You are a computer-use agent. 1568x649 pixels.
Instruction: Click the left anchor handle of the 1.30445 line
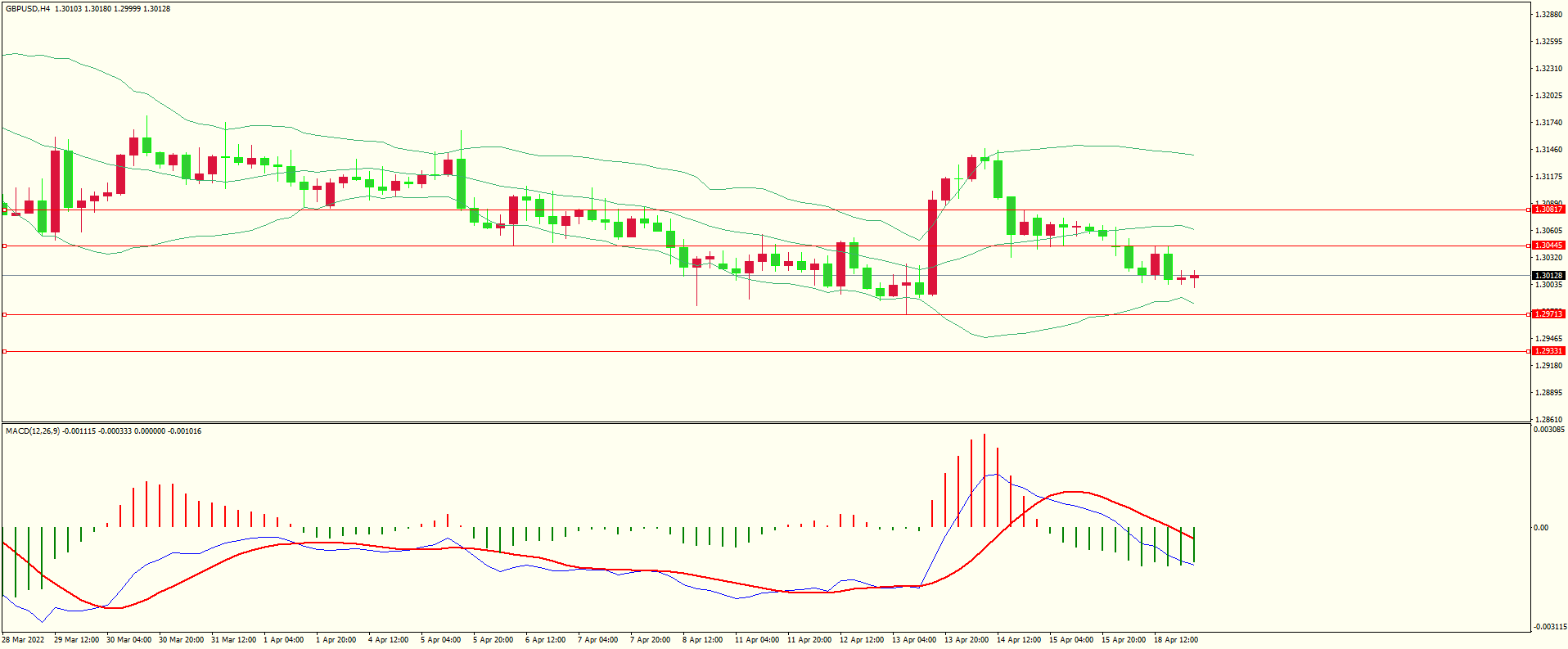click(4, 246)
